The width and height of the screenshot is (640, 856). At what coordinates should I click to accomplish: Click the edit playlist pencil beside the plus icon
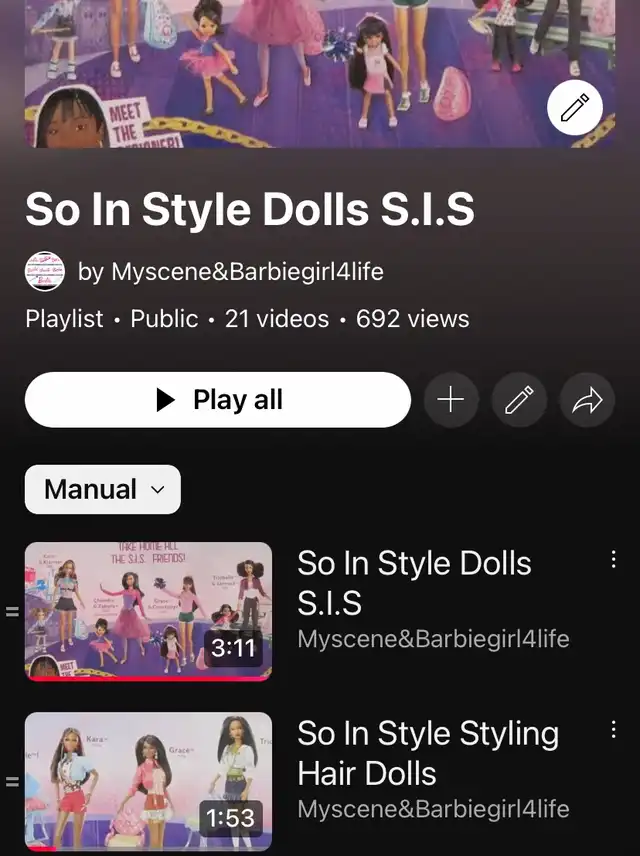point(519,400)
